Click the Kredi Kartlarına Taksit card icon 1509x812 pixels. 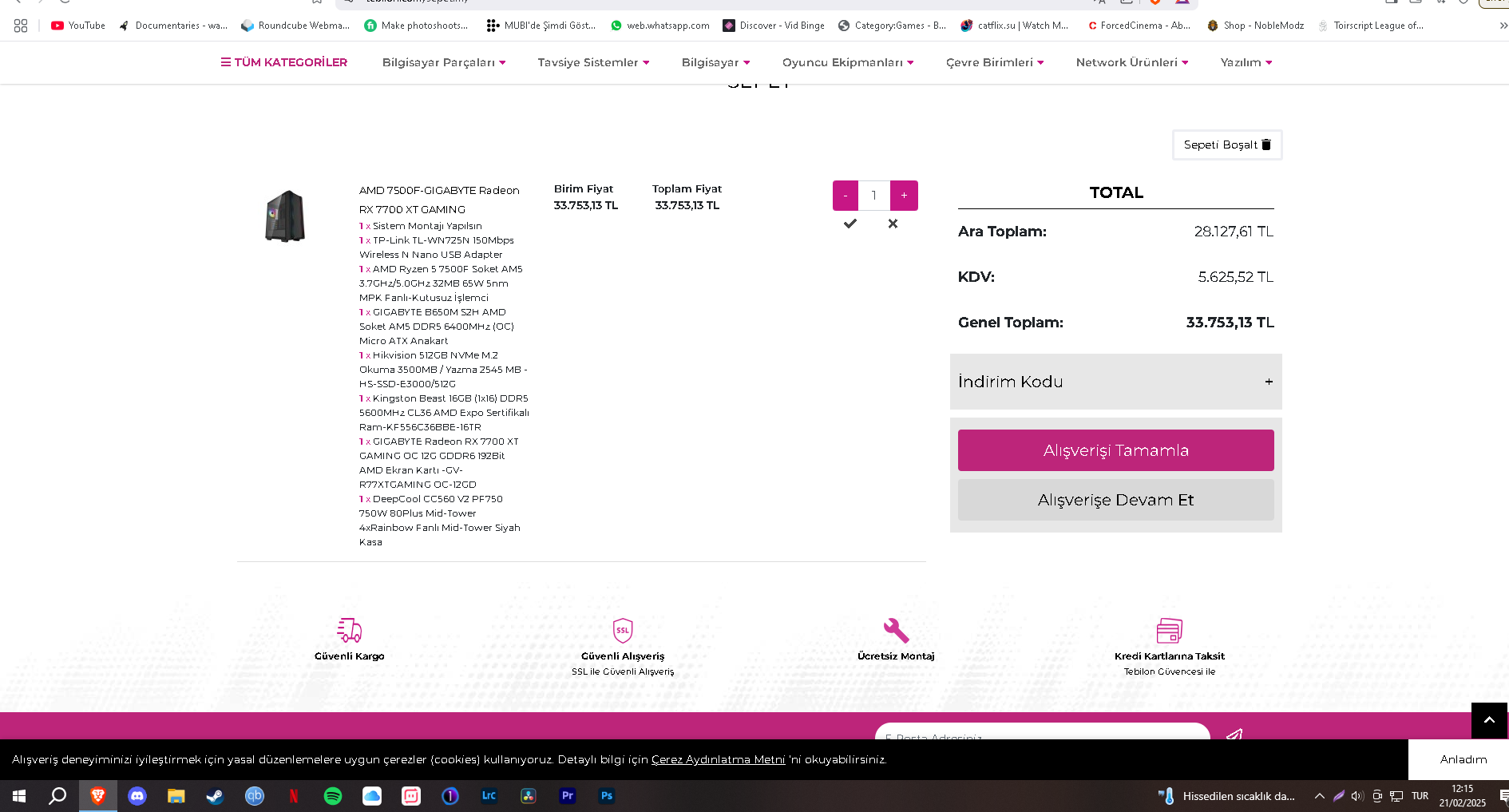pos(1170,630)
